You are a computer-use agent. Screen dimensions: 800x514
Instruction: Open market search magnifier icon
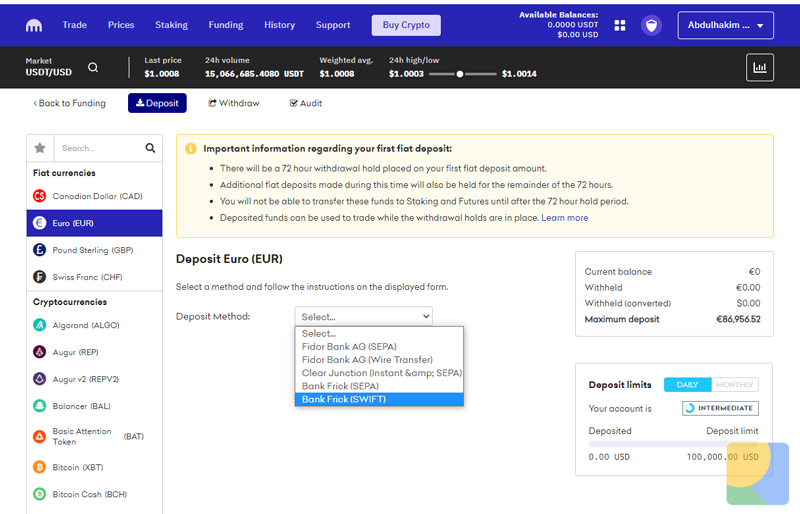tap(93, 67)
